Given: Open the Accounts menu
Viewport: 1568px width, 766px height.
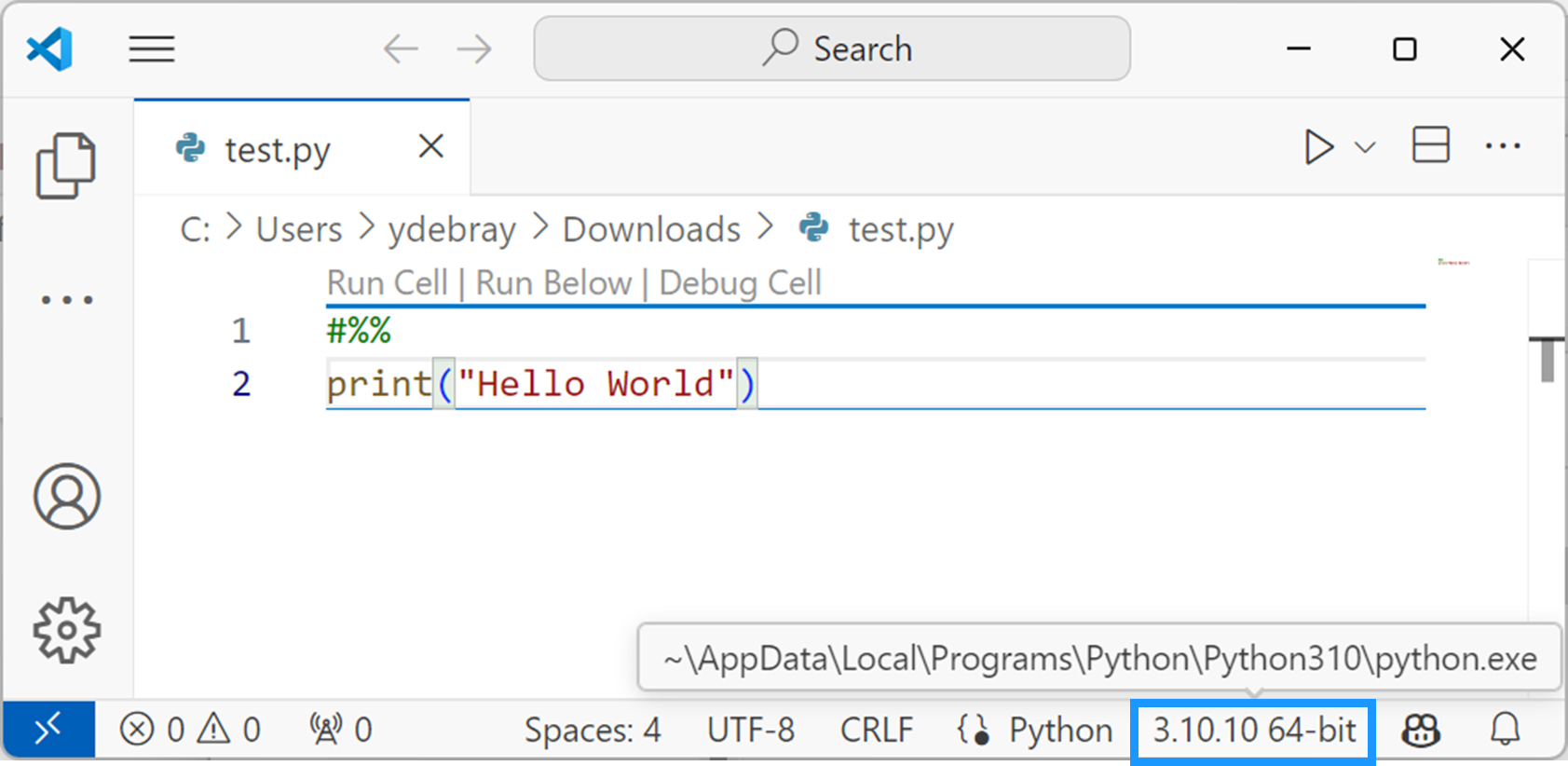Looking at the screenshot, I should click(x=67, y=496).
